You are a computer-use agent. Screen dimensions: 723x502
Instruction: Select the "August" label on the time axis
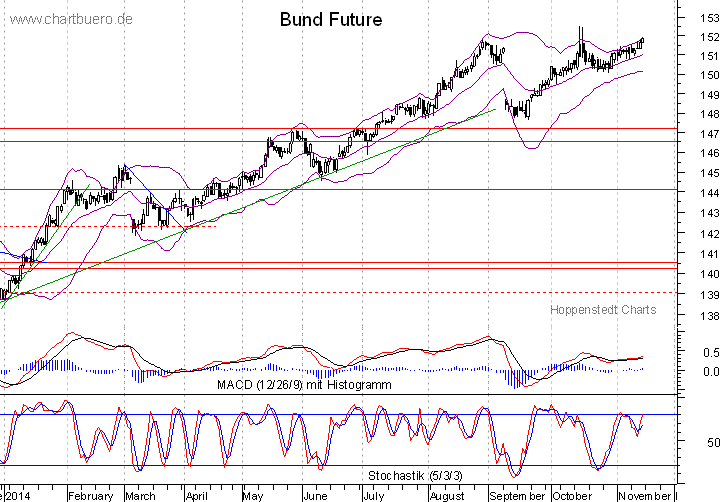coord(447,496)
